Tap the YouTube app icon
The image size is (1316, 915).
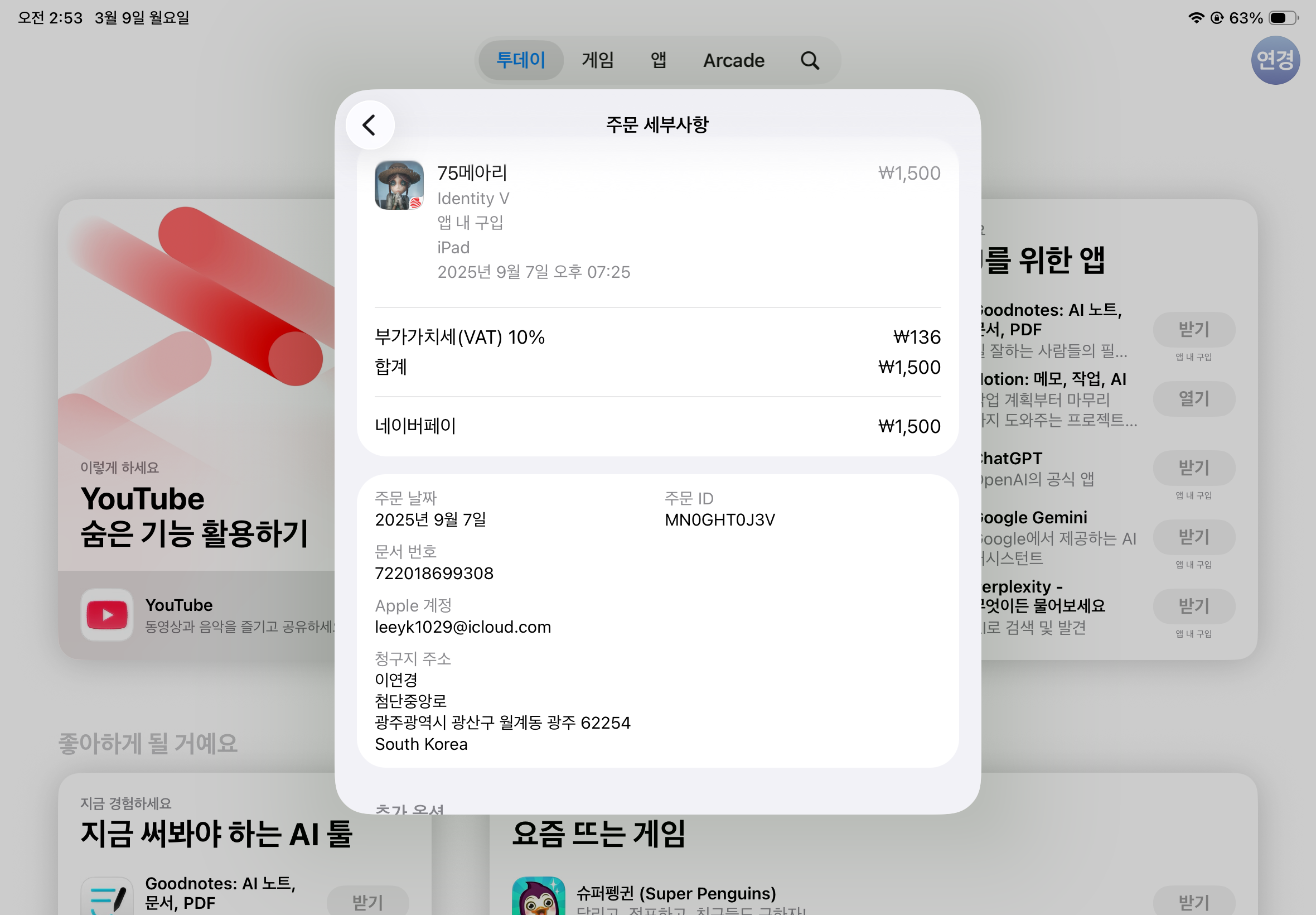click(x=107, y=615)
